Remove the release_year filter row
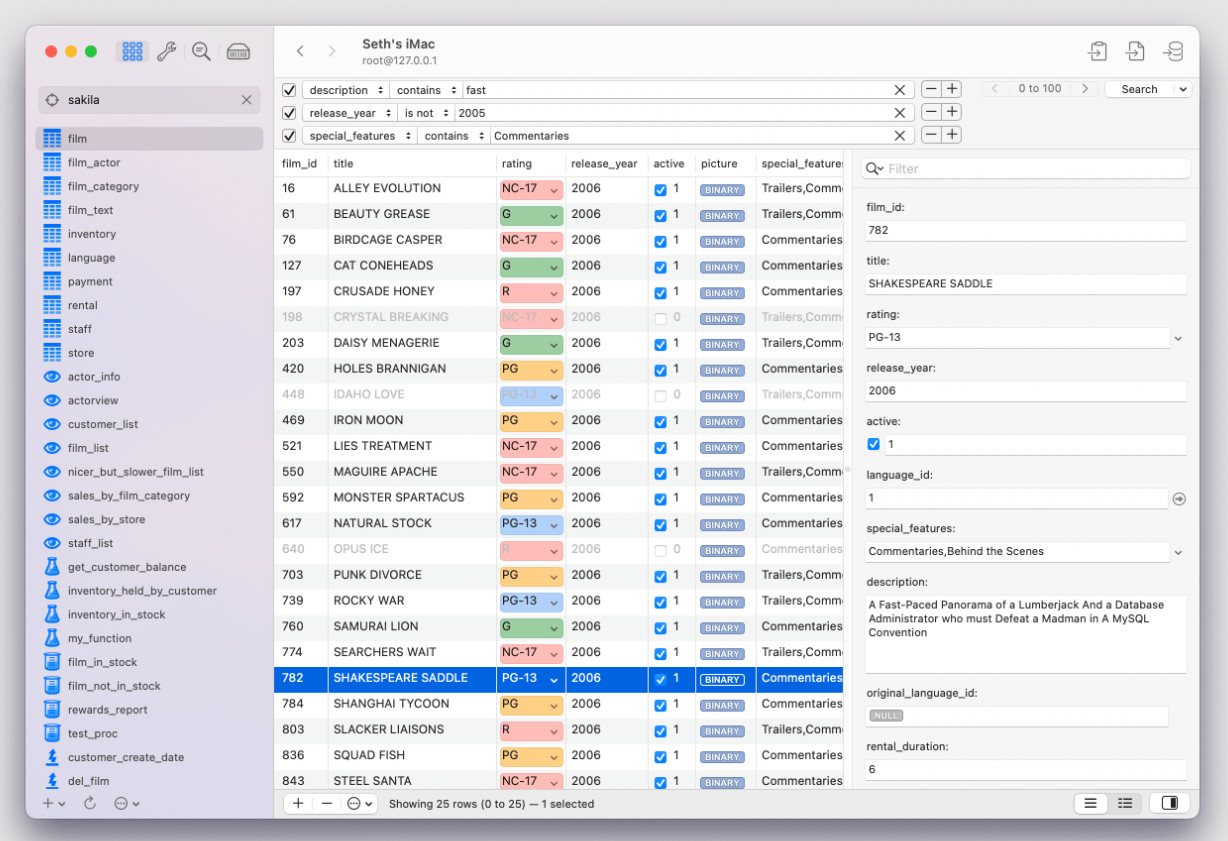The image size is (1228, 841). [x=931, y=112]
